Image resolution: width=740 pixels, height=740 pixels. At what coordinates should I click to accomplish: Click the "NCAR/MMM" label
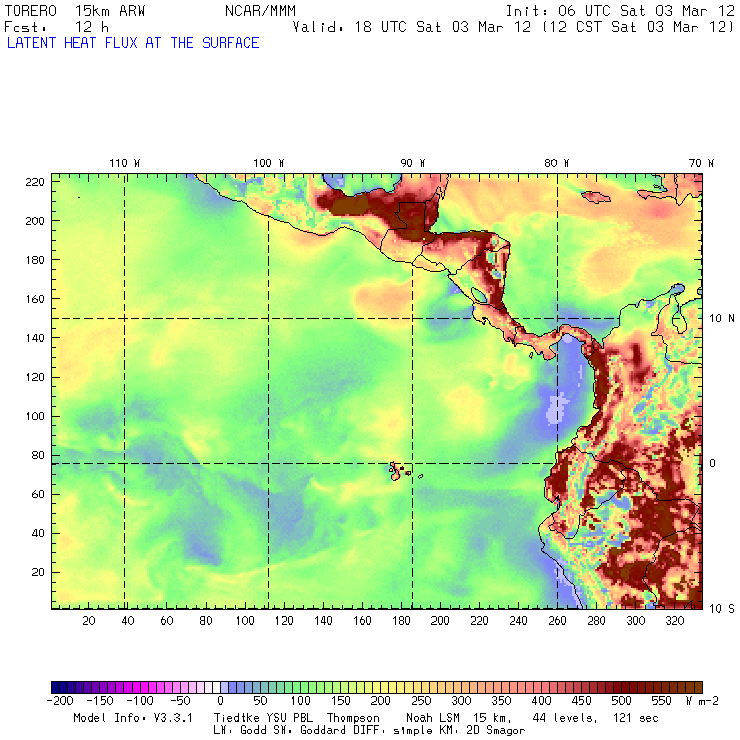[x=260, y=11]
